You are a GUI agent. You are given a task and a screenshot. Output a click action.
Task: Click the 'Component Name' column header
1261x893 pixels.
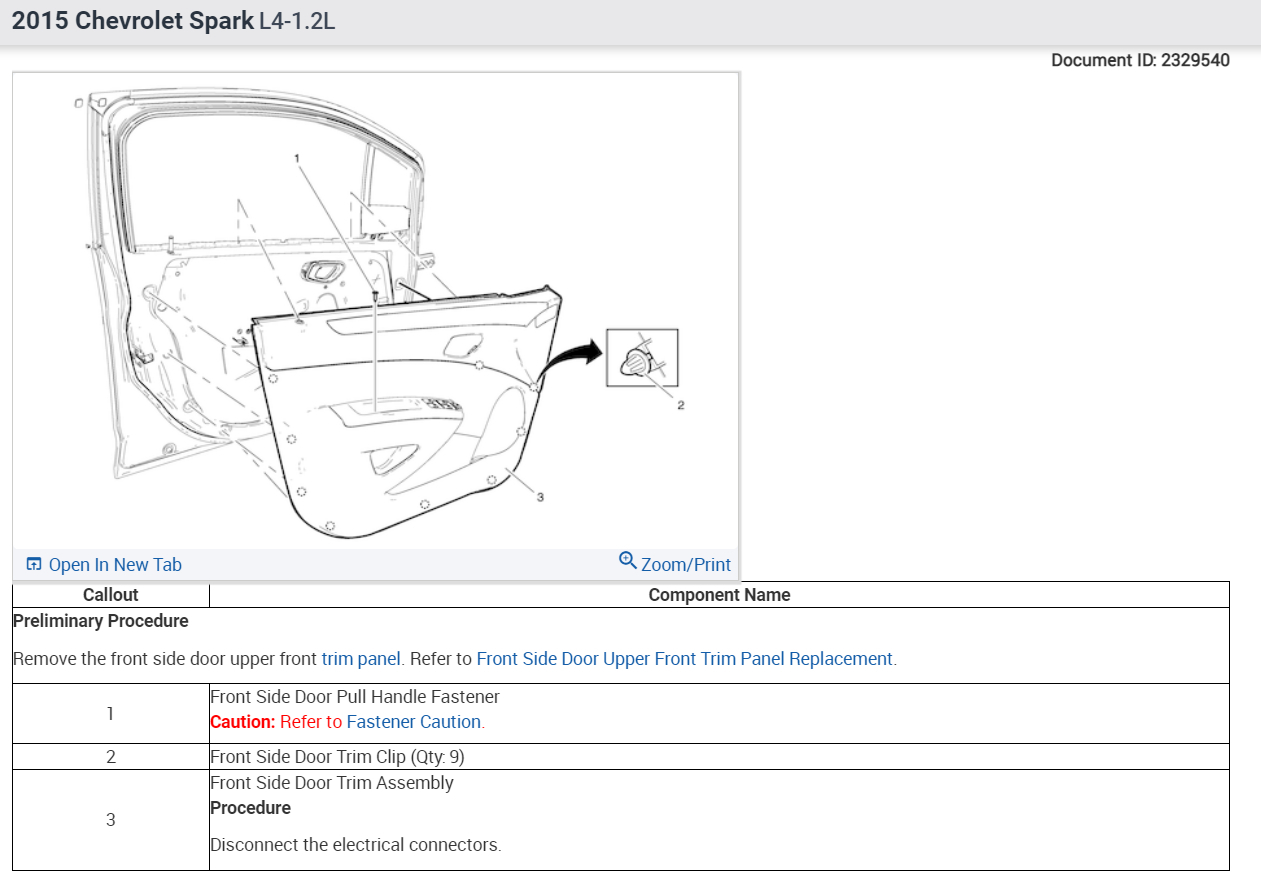click(x=719, y=595)
